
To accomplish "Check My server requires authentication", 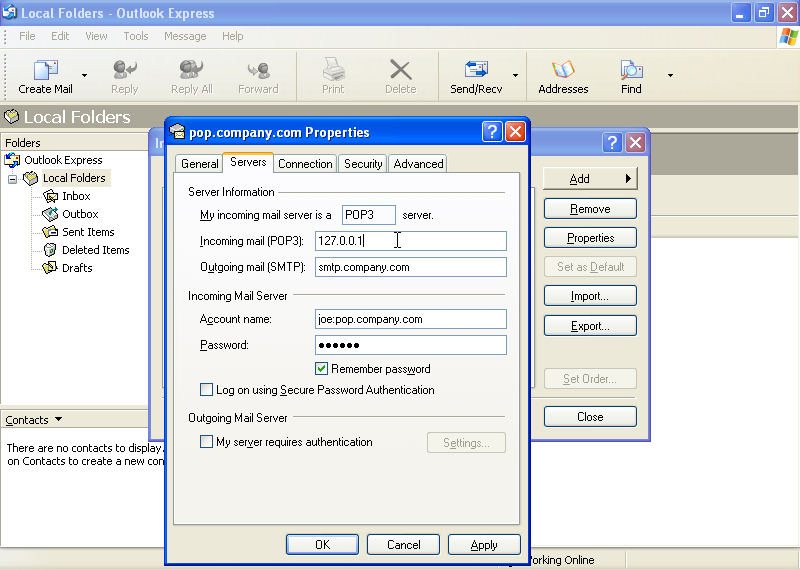I will tap(206, 441).
